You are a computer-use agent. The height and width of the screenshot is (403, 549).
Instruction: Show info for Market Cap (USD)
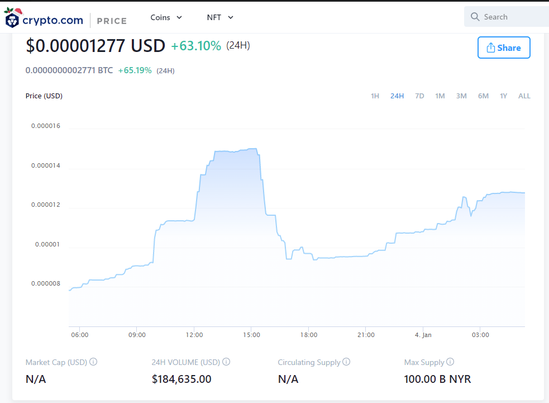(x=93, y=362)
